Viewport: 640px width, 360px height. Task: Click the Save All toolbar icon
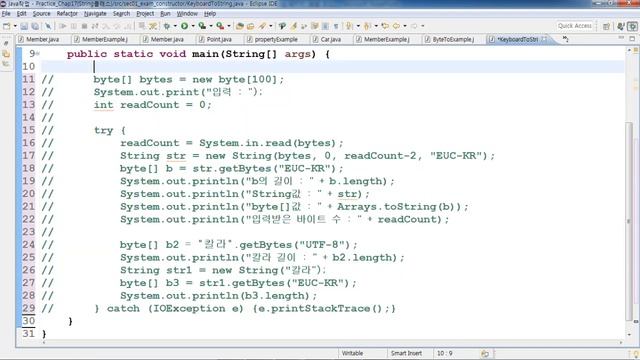(35, 26)
